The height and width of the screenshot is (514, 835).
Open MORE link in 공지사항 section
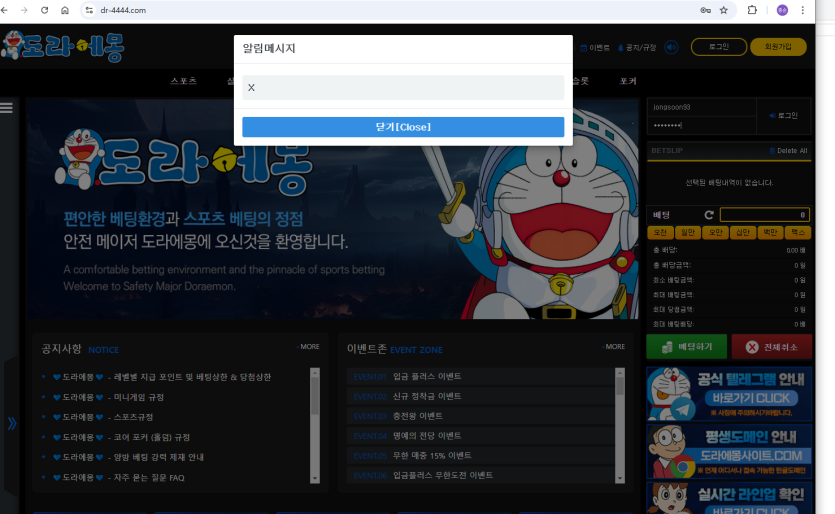(x=308, y=347)
